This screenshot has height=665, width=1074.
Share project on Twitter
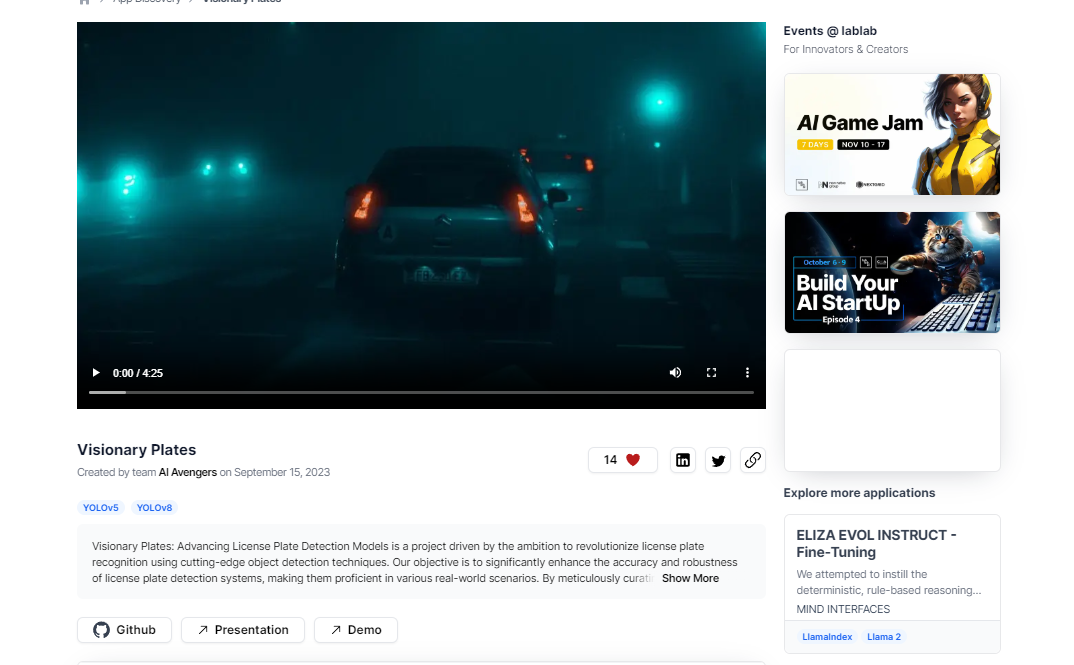[x=718, y=460]
